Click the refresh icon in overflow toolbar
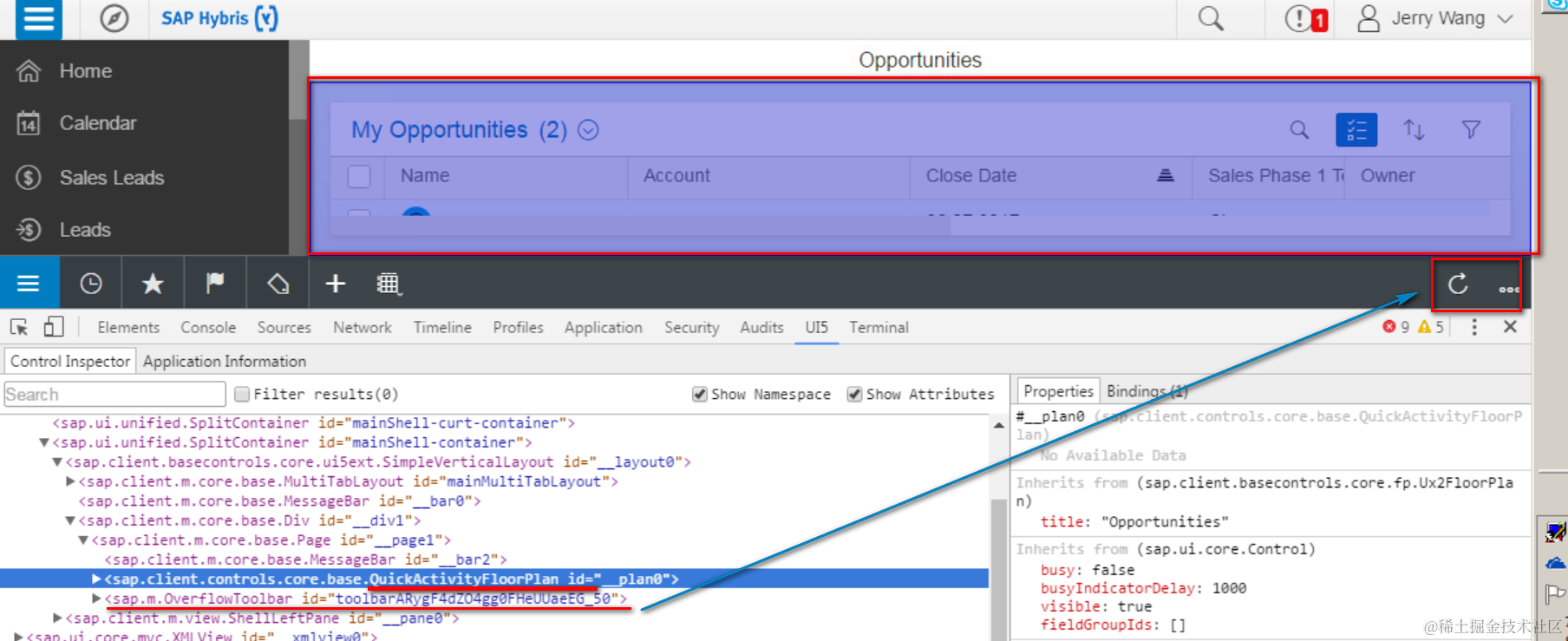Screen dimensions: 1568x641 [x=1458, y=285]
